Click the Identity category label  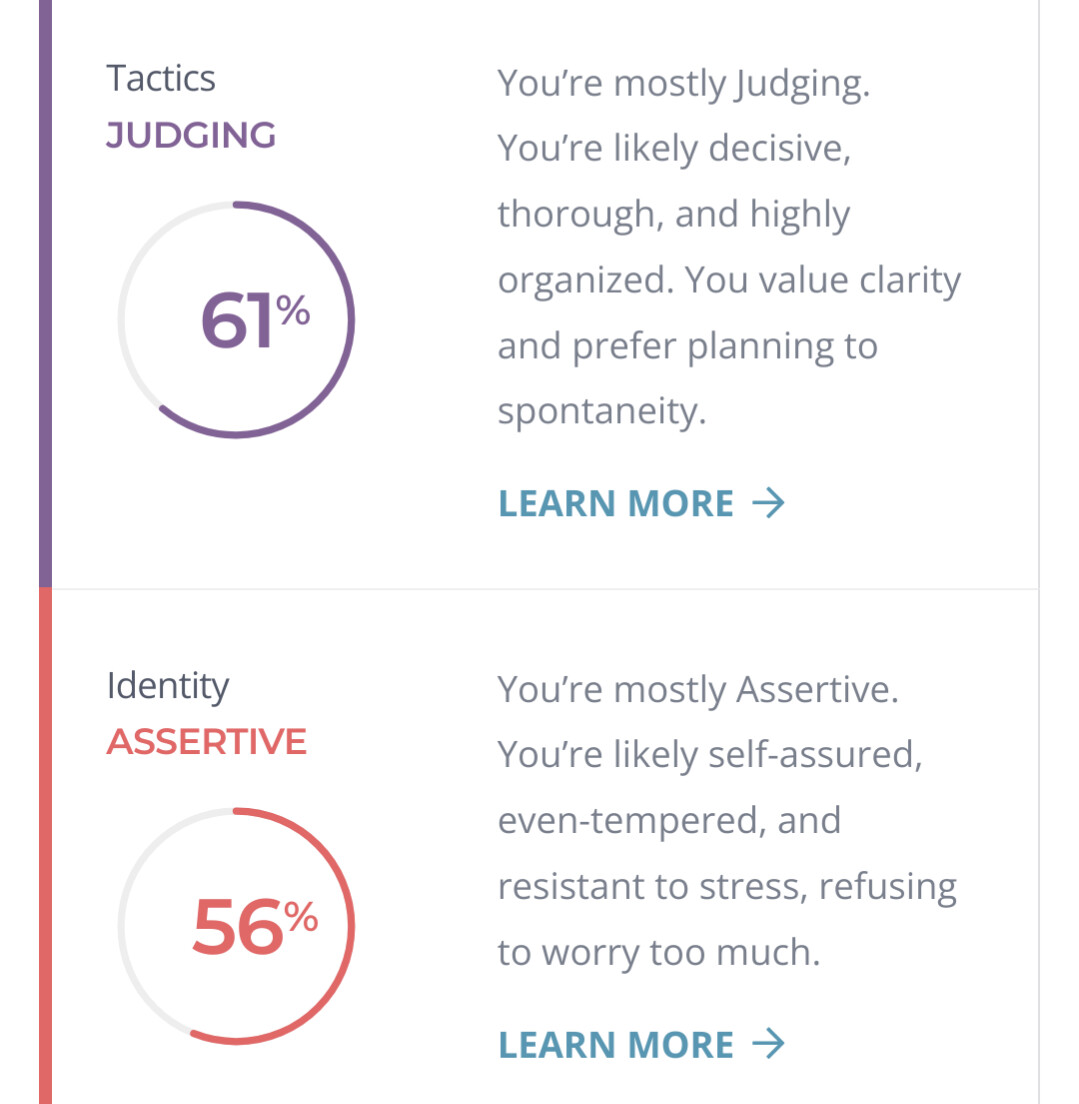coord(168,686)
